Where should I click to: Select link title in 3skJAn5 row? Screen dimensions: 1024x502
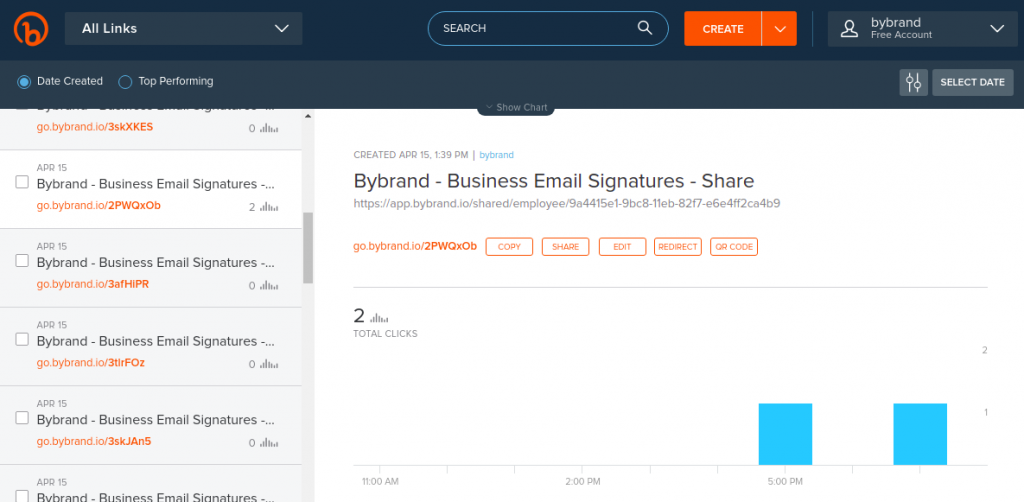click(155, 419)
